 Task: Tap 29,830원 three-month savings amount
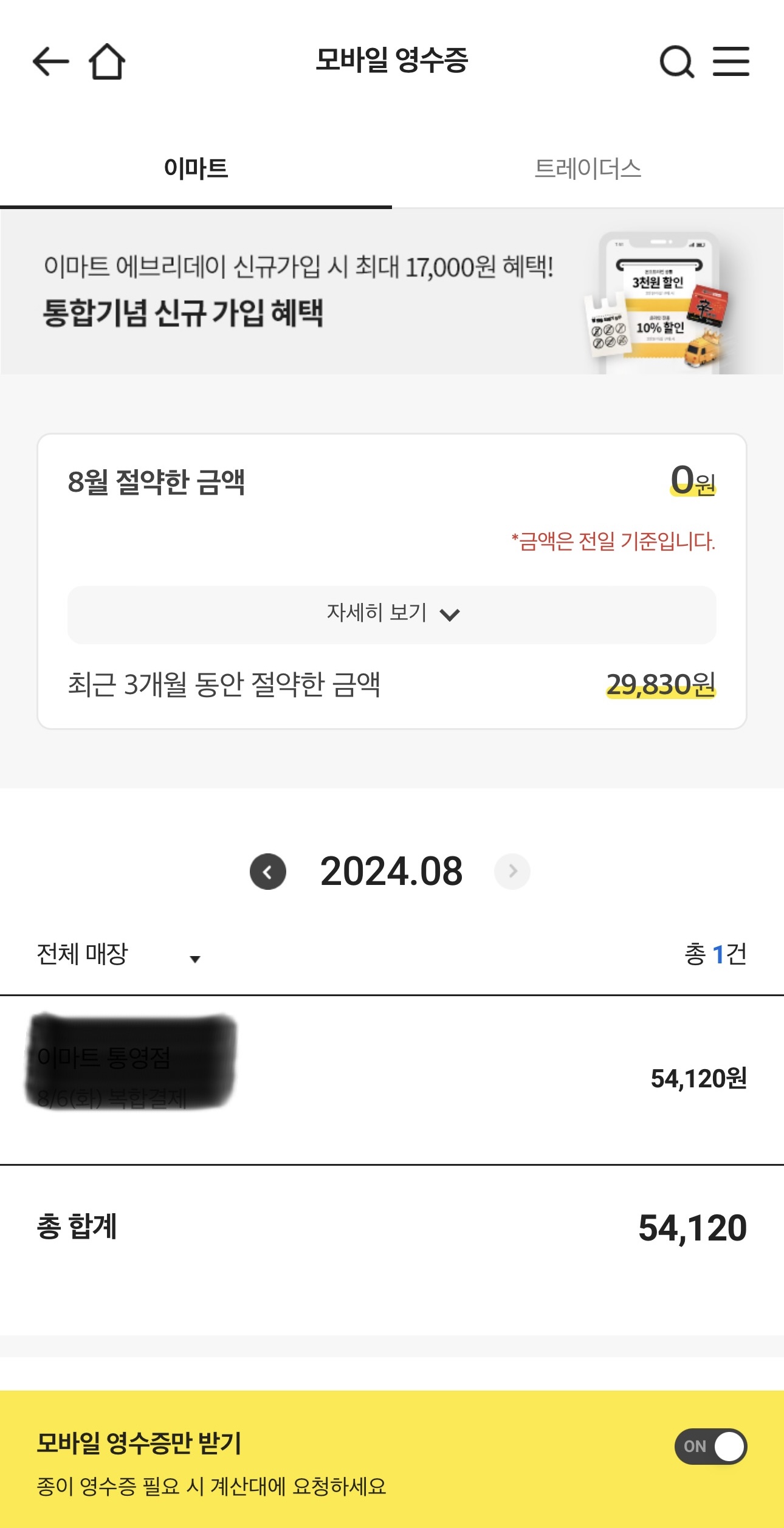[661, 685]
